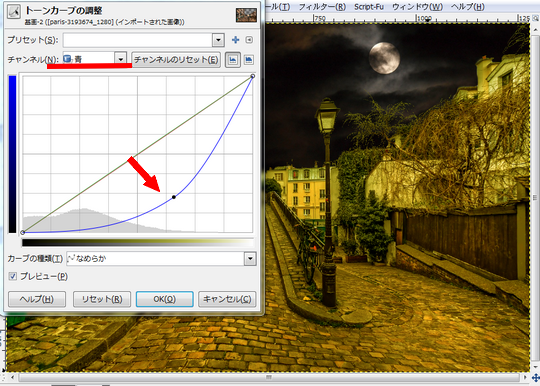Click the black control point on the curve
This screenshot has width=540, height=386.
[x=174, y=197]
